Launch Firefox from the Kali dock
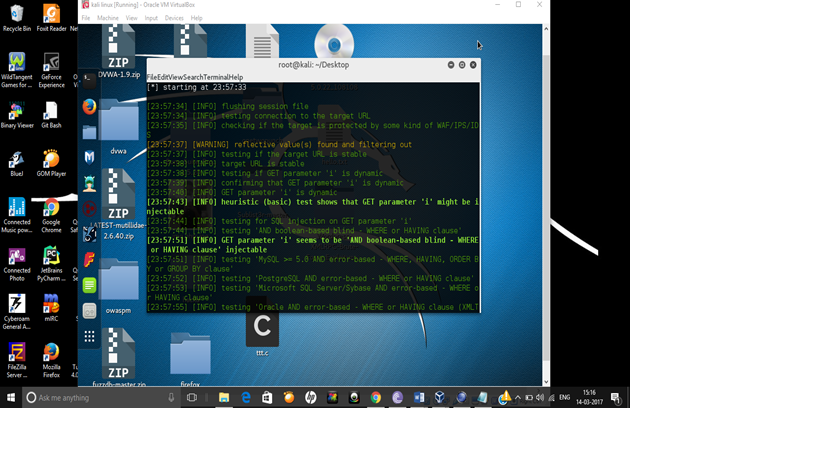The image size is (819, 460). (x=89, y=107)
